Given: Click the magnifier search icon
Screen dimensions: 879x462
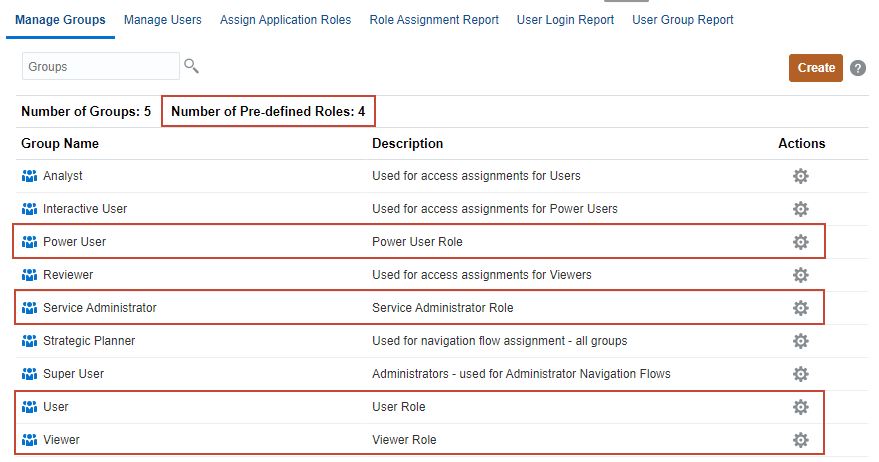Looking at the screenshot, I should tap(191, 66).
